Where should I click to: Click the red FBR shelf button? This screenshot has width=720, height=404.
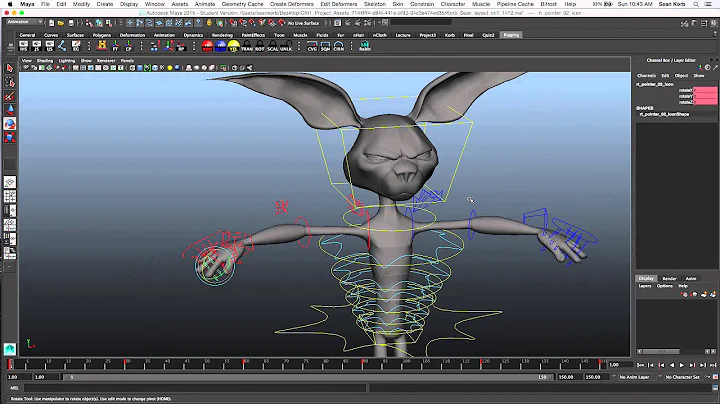[208, 46]
